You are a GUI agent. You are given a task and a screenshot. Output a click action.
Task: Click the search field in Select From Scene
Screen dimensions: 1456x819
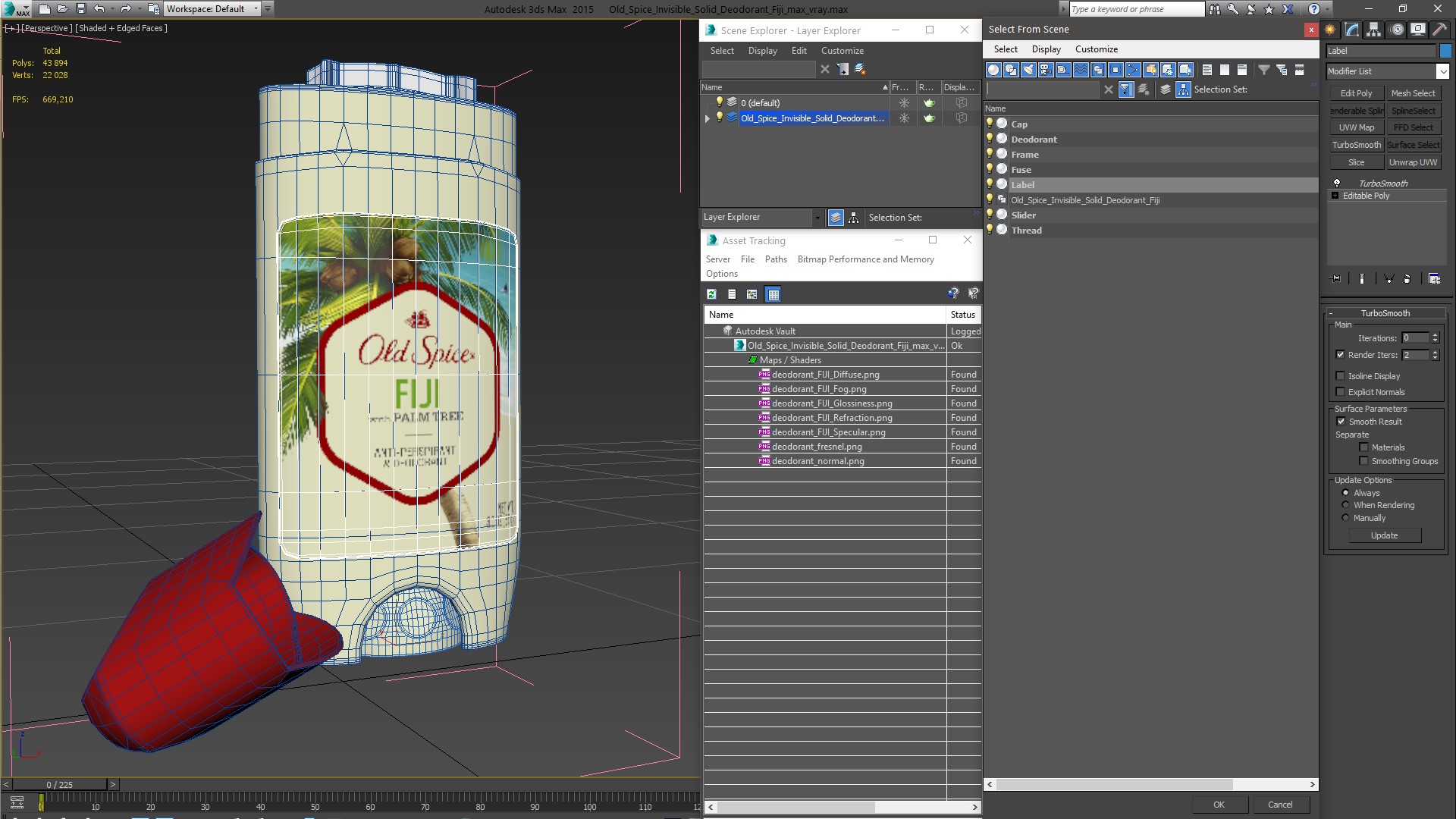[x=1043, y=89]
